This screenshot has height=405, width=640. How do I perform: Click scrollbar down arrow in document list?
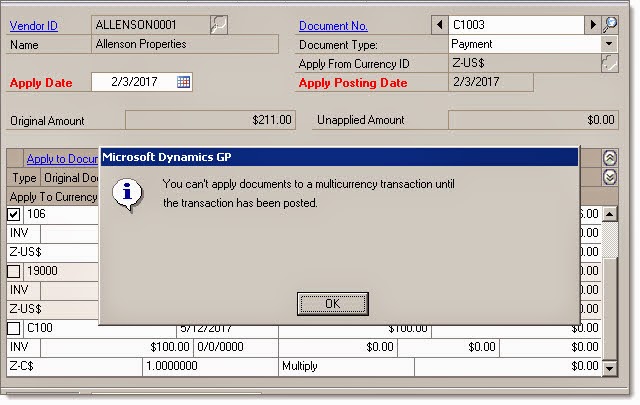pyautogui.click(x=610, y=368)
